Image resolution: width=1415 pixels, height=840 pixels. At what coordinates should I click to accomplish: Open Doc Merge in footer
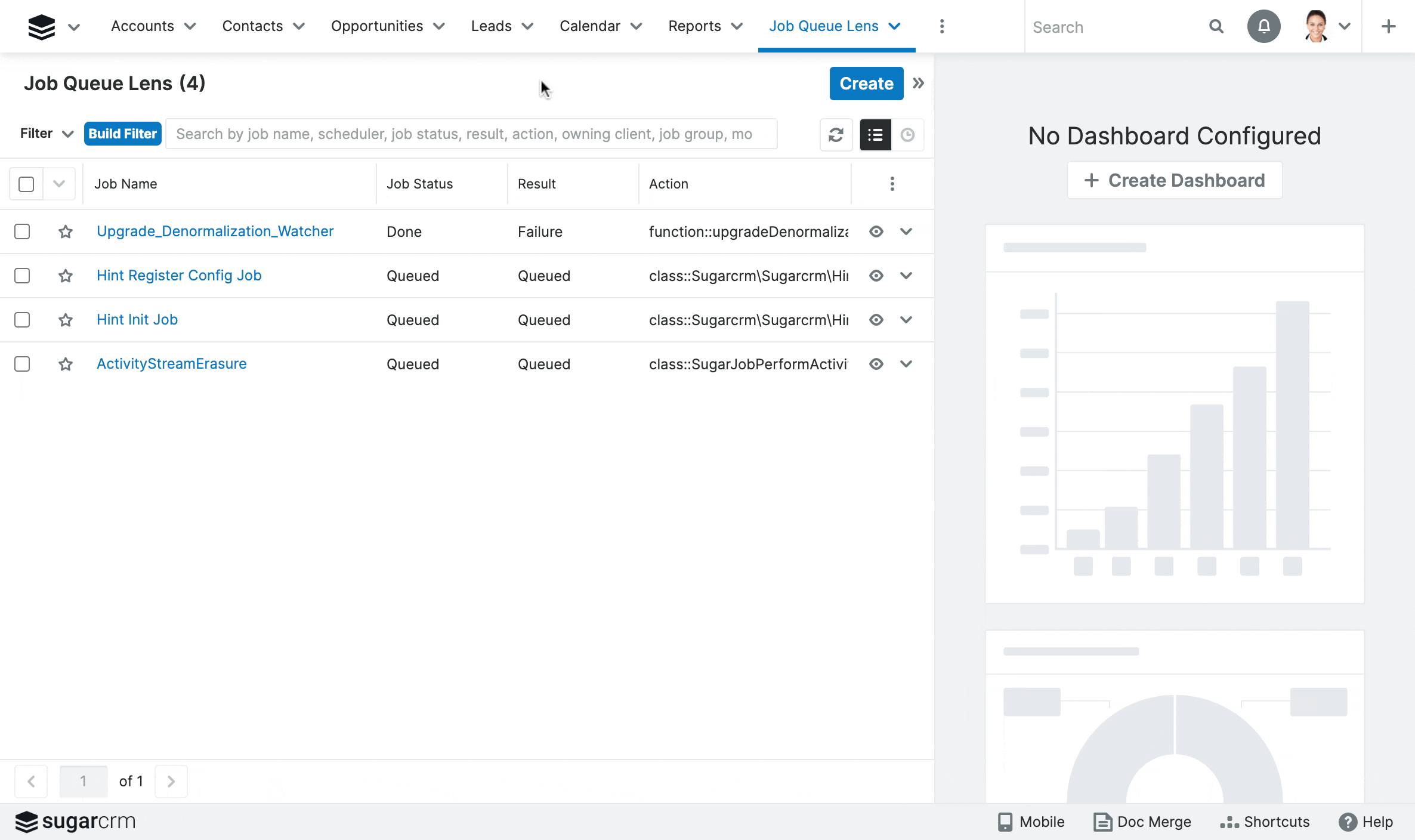coord(1142,822)
